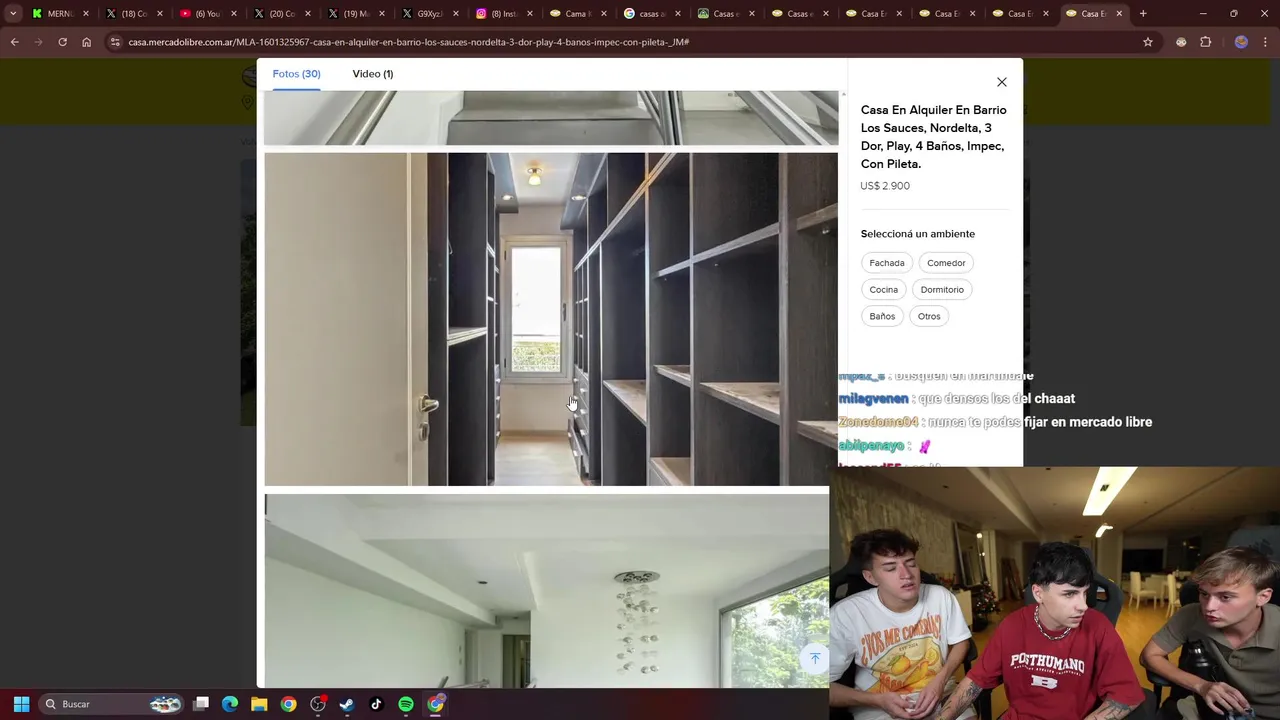Open the active Chrome window with profile badge
The width and height of the screenshot is (1280, 720).
click(x=435, y=704)
